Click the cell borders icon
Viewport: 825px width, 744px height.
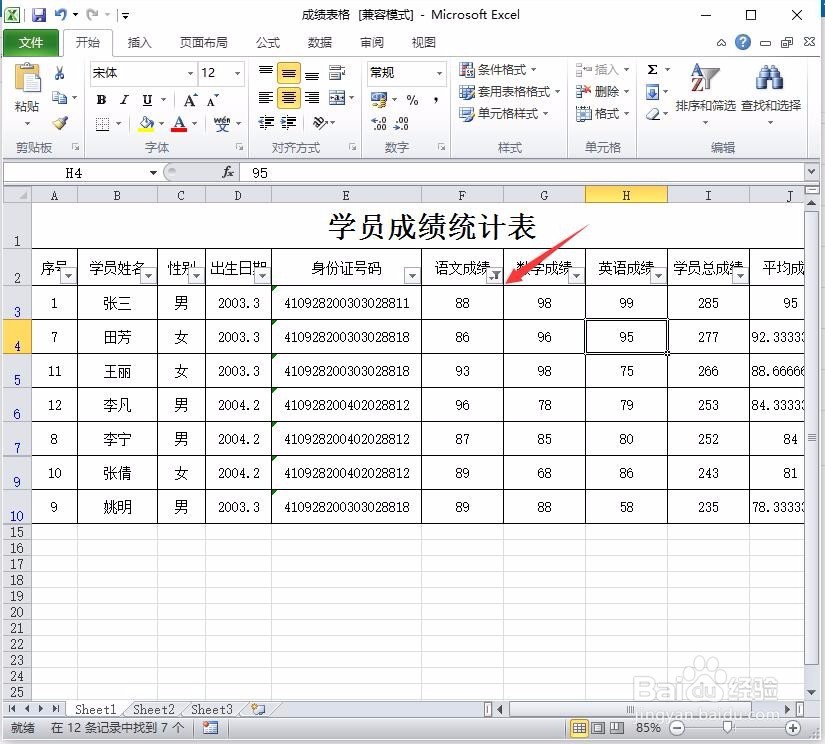click(x=103, y=124)
